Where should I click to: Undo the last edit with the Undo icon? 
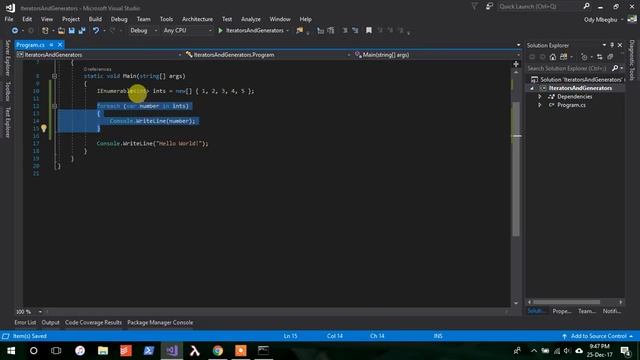click(x=96, y=31)
